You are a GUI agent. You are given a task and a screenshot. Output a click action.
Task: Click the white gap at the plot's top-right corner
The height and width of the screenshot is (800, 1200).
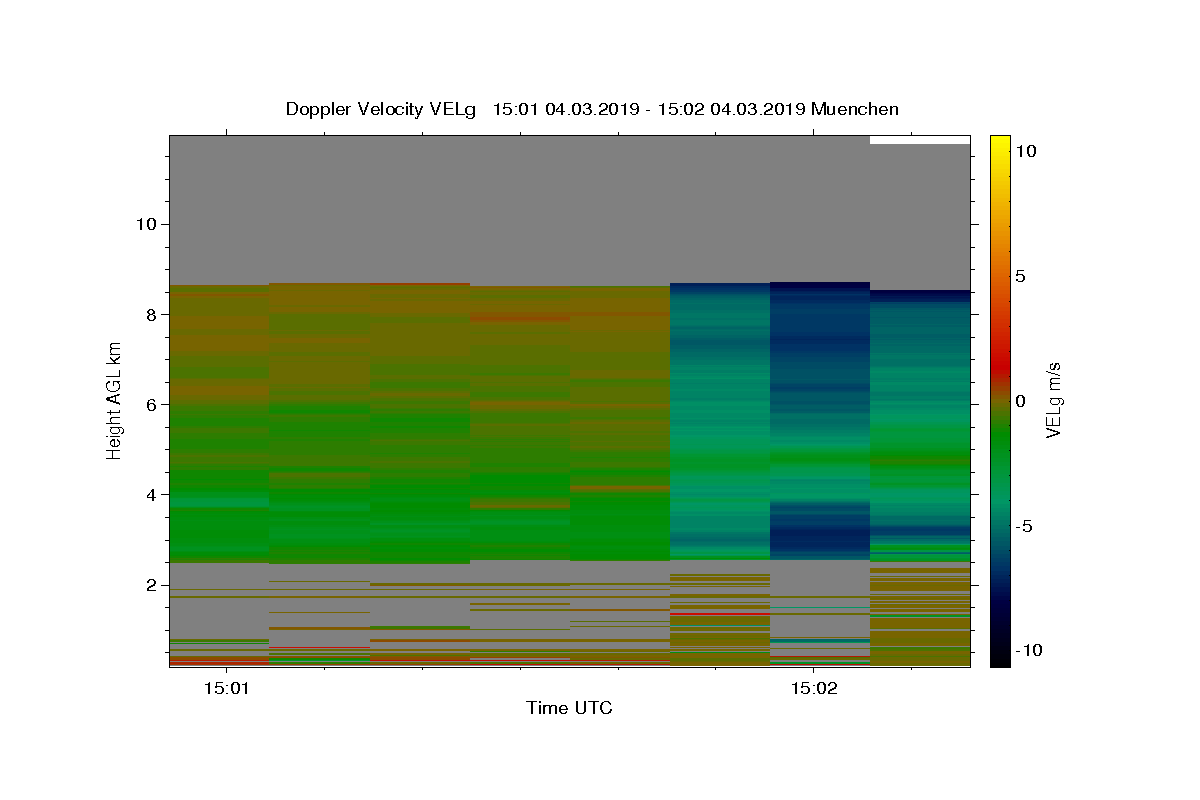(920, 140)
